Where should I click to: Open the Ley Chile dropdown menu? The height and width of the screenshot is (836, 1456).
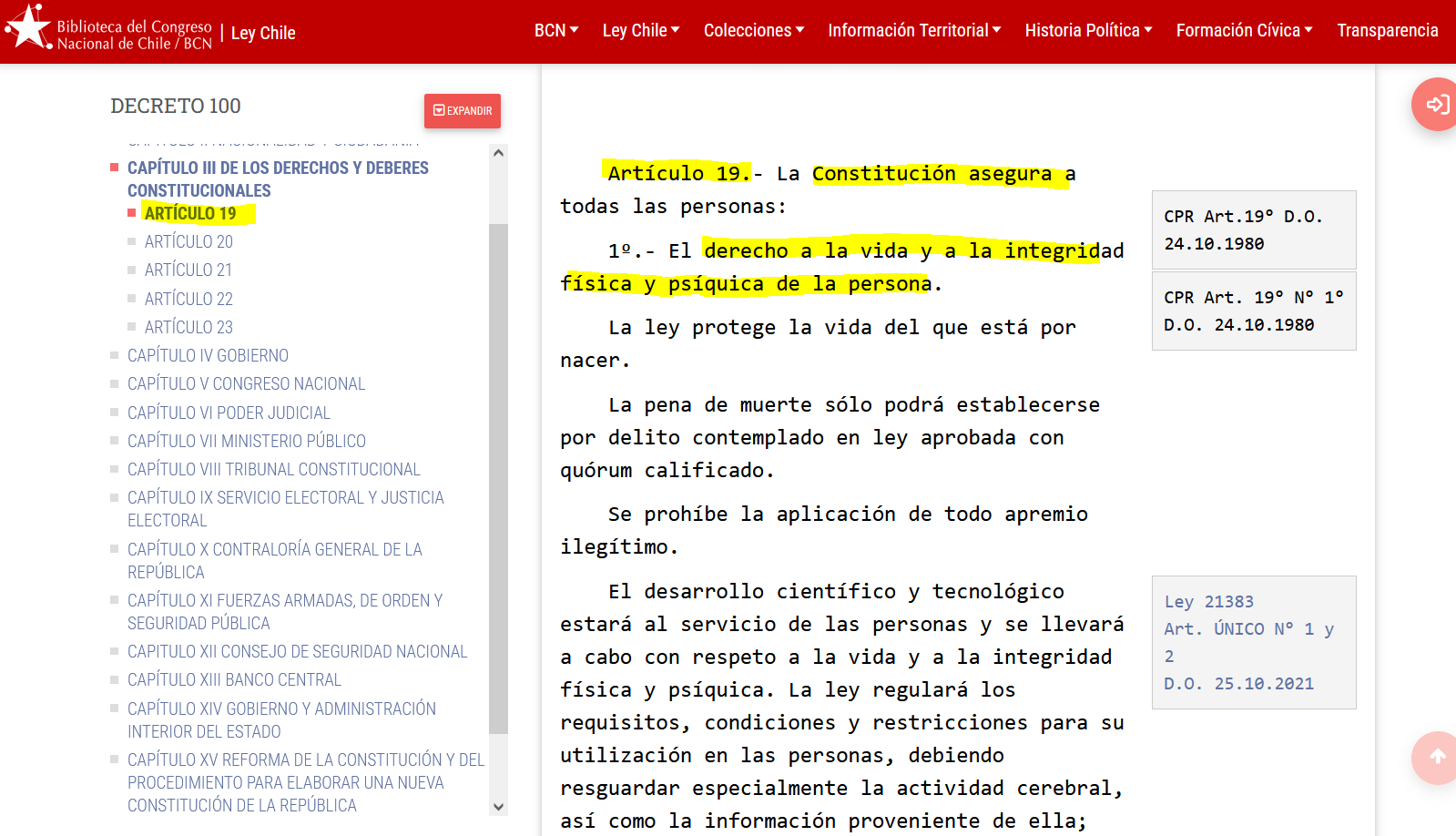pyautogui.click(x=641, y=31)
